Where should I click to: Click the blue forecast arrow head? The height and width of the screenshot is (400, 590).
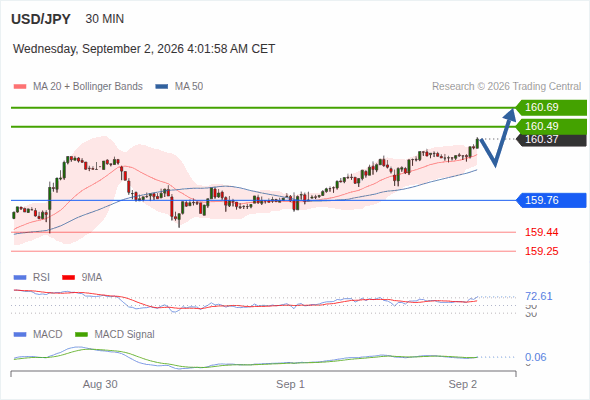click(511, 114)
